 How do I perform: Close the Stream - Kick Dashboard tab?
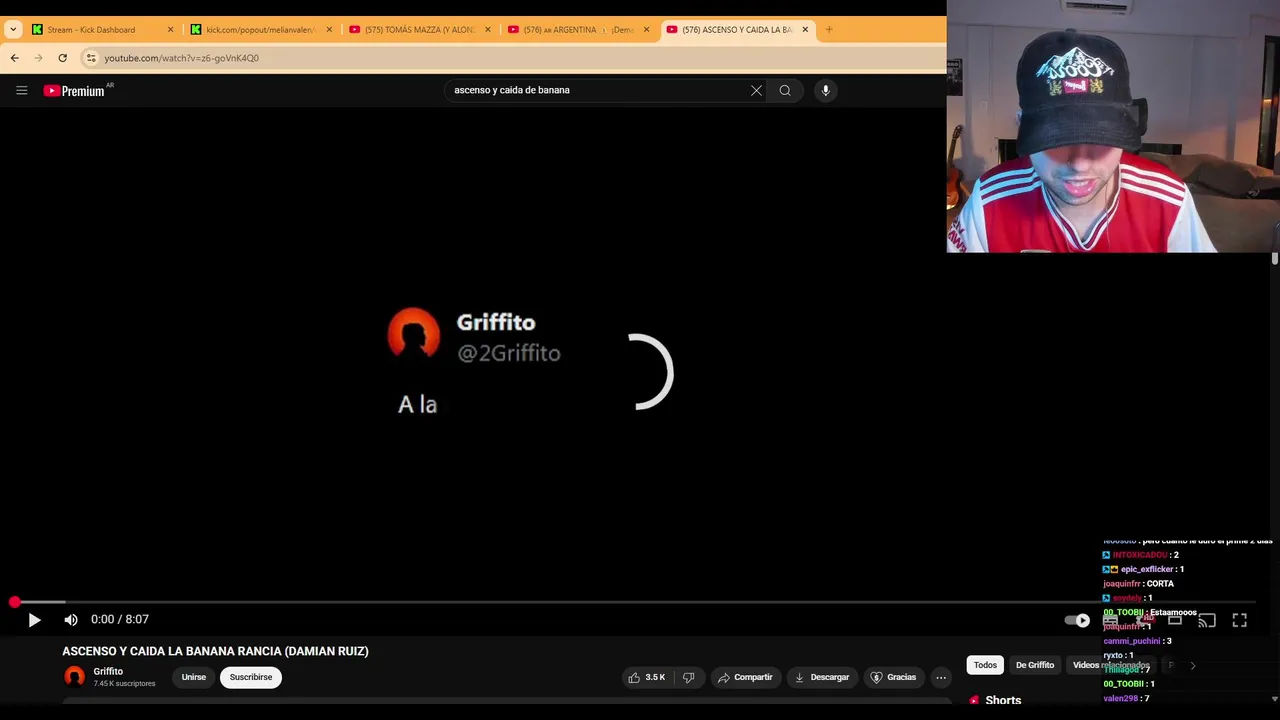(x=170, y=30)
